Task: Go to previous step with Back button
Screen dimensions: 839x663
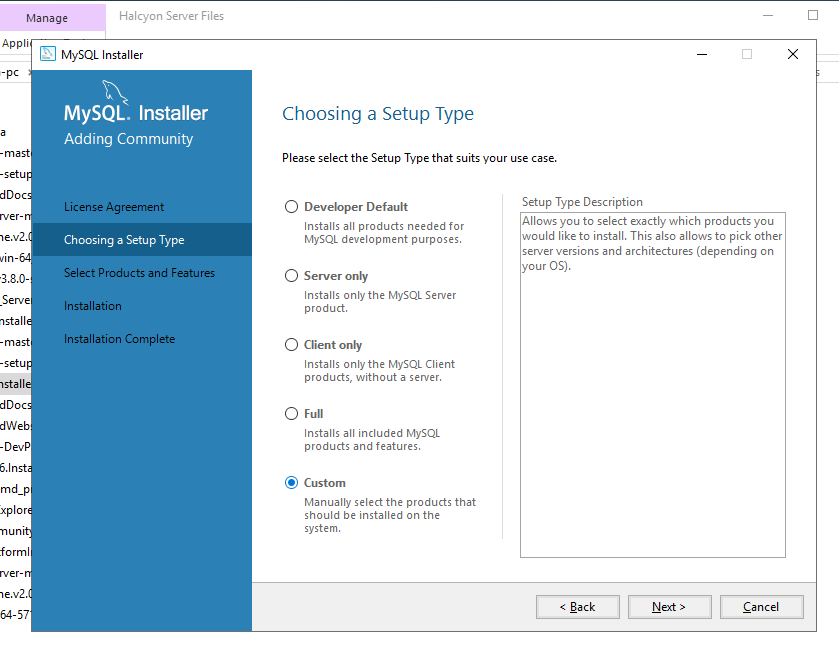Action: point(578,607)
